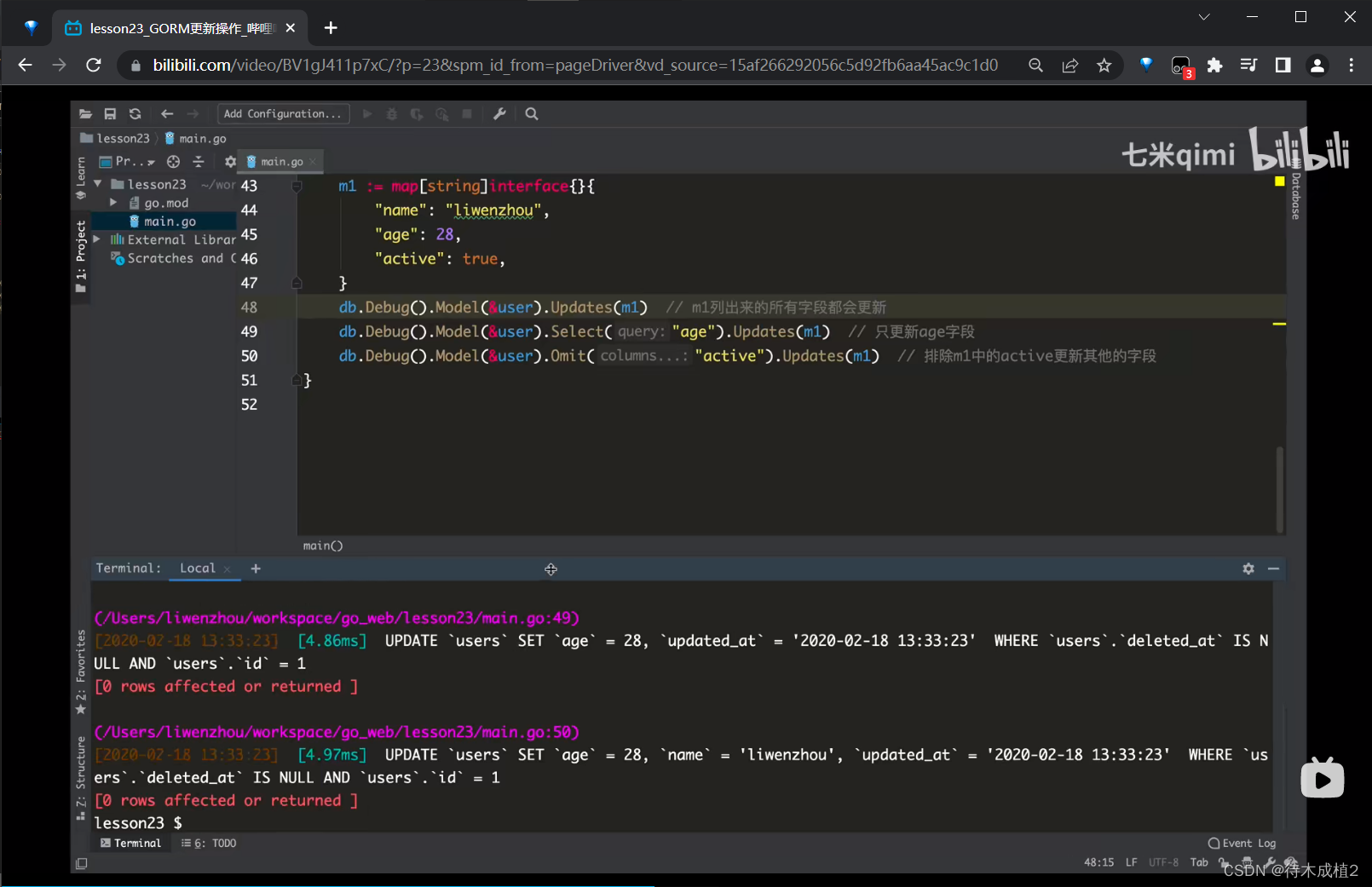Open the Terminal tool window tab
1372x887 pixels.
[x=131, y=844]
